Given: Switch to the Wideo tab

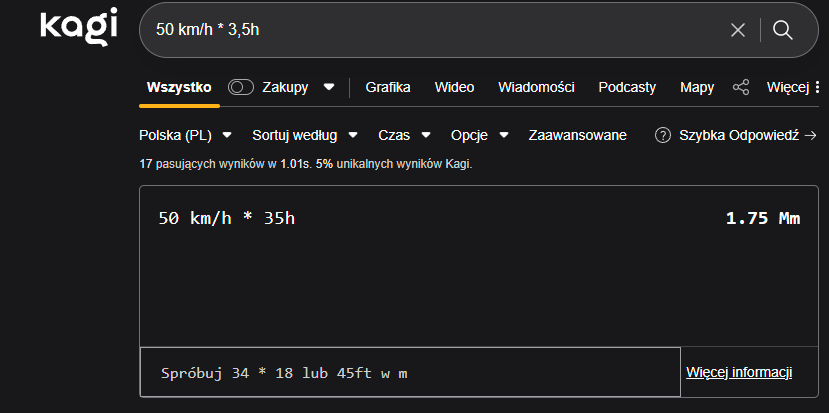Looking at the screenshot, I should point(454,87).
